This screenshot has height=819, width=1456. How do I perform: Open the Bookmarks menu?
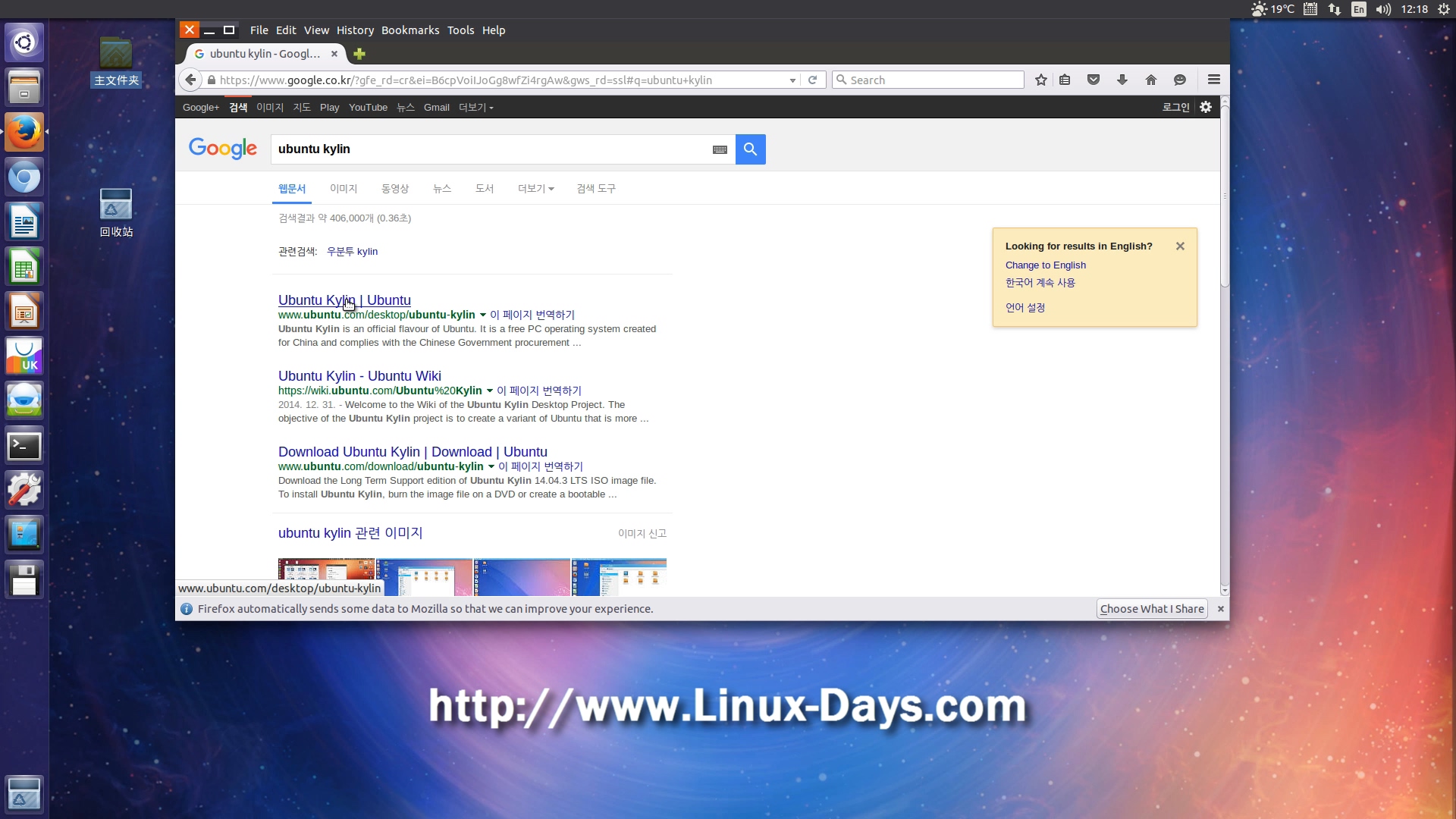(x=410, y=30)
